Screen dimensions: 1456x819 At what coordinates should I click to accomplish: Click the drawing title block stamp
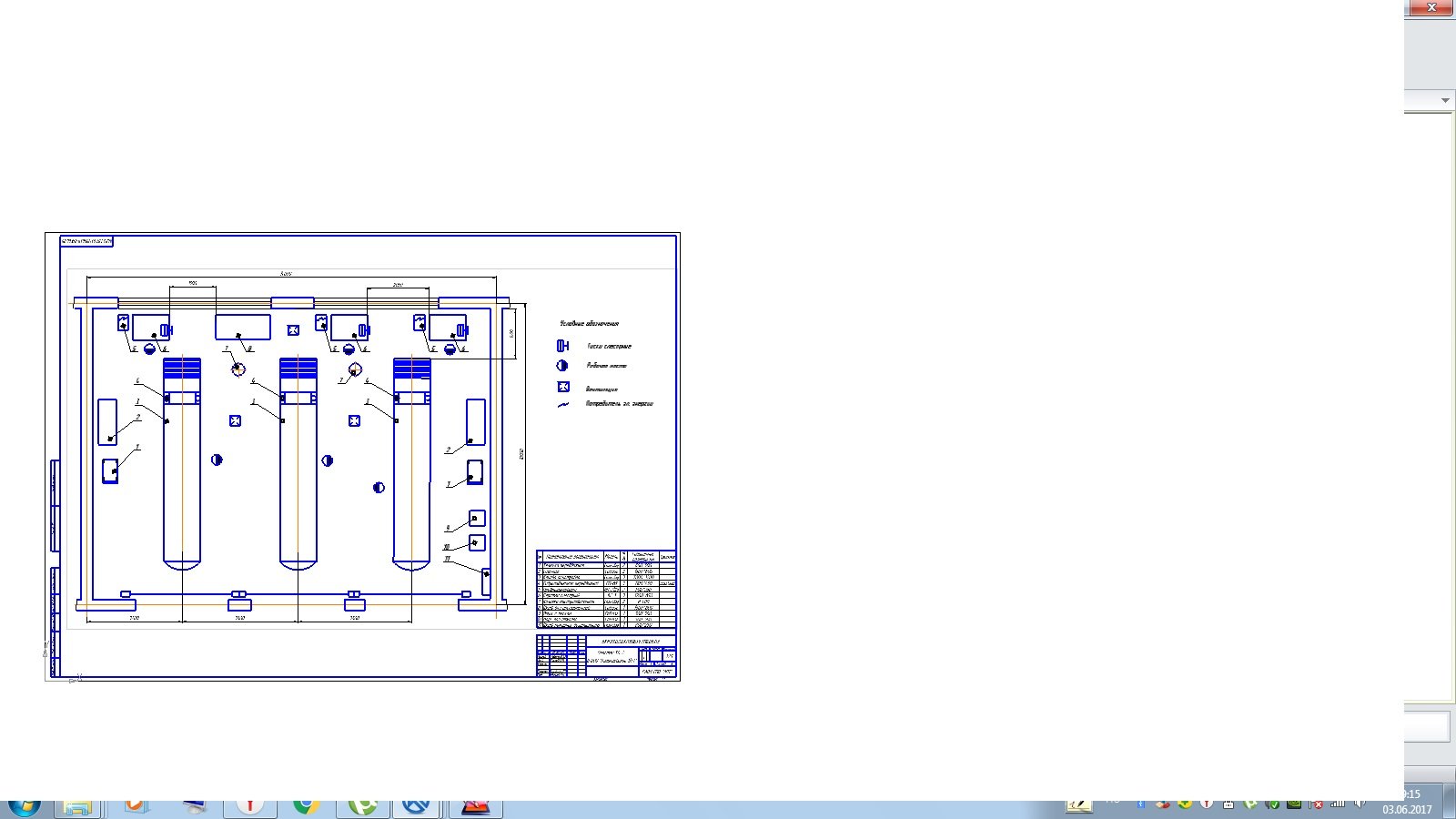(x=606, y=655)
